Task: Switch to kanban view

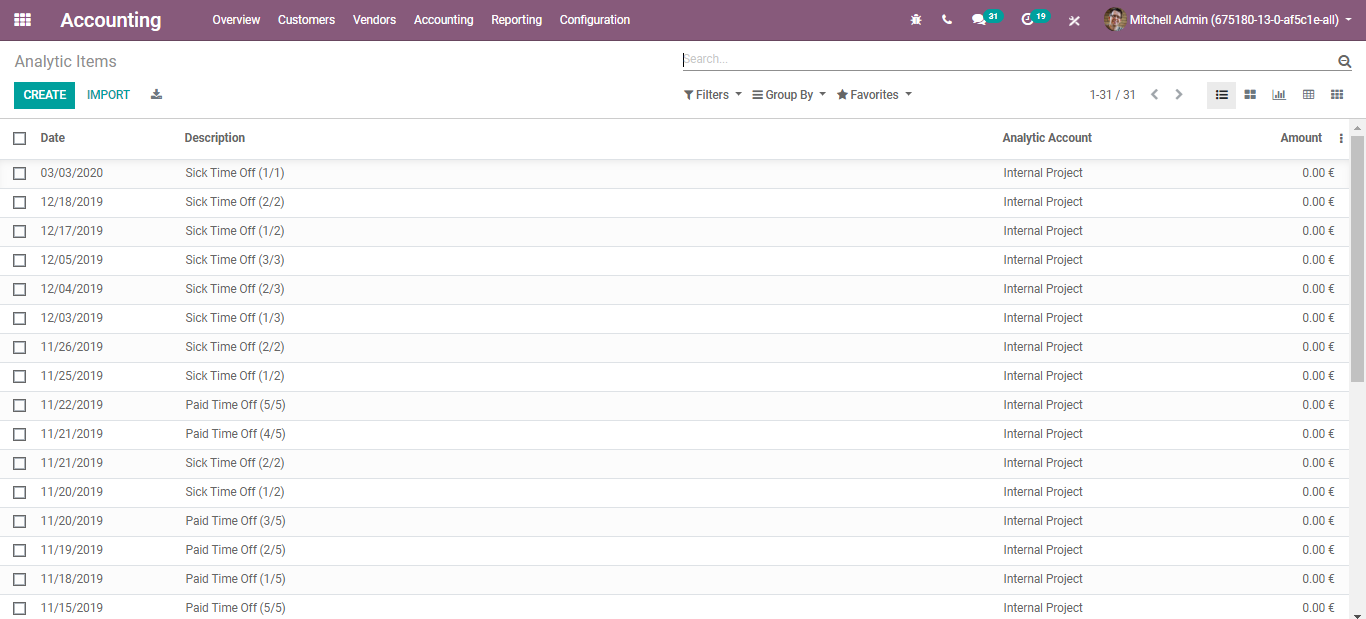Action: [x=1250, y=95]
